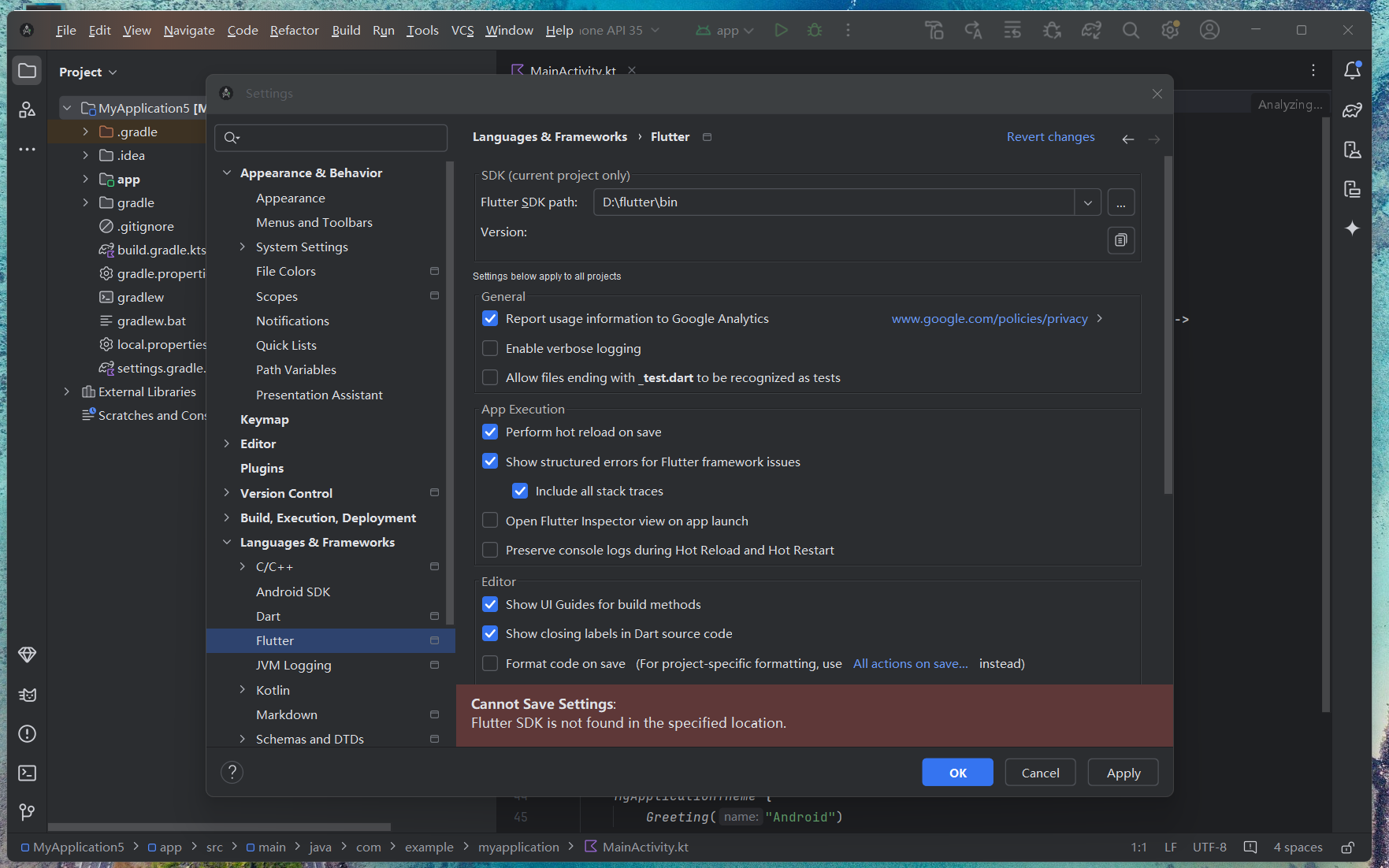Open the app run configuration dropdown

pyautogui.click(x=725, y=30)
